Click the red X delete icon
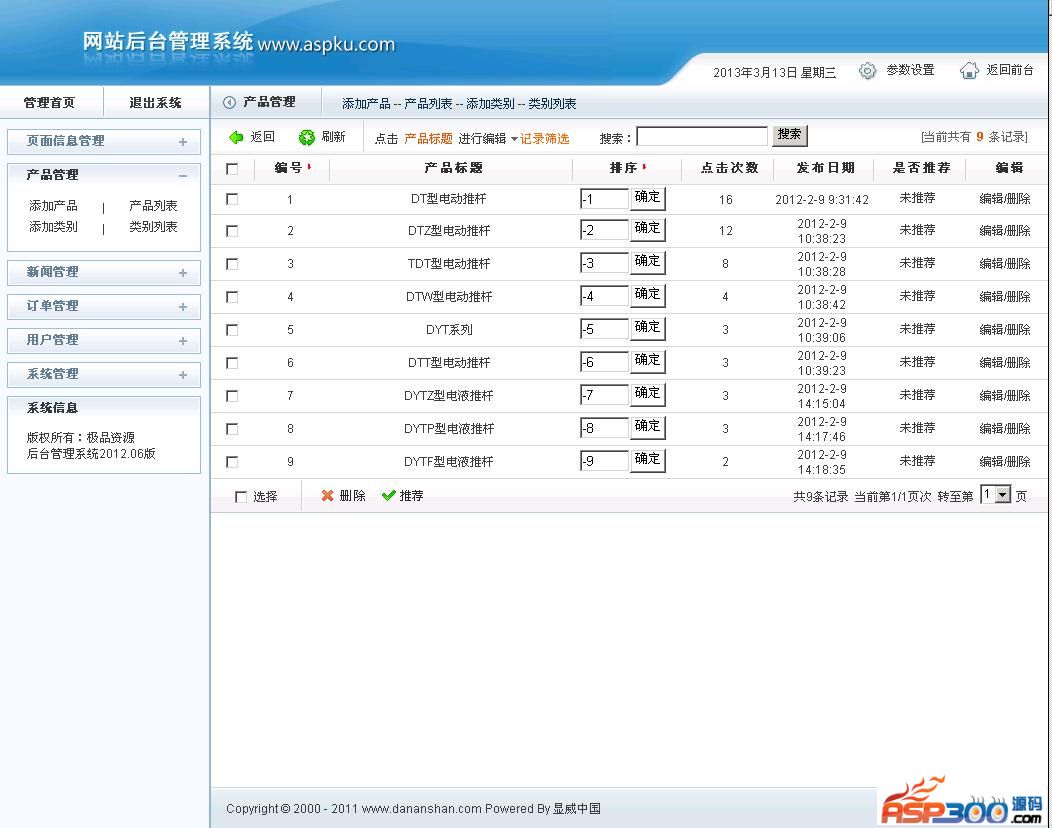This screenshot has height=828, width=1052. click(x=327, y=496)
